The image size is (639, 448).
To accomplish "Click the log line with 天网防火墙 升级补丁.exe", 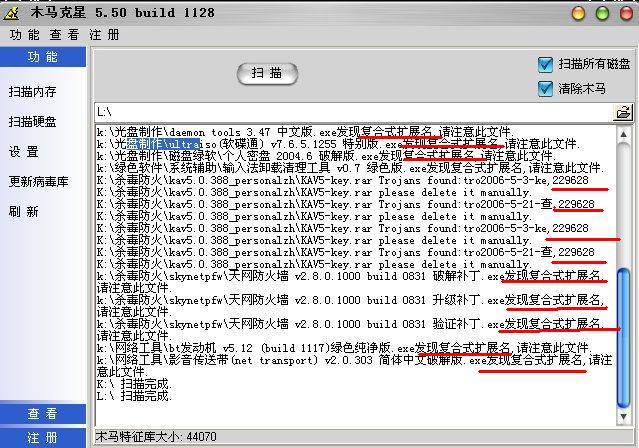I will pos(351,306).
